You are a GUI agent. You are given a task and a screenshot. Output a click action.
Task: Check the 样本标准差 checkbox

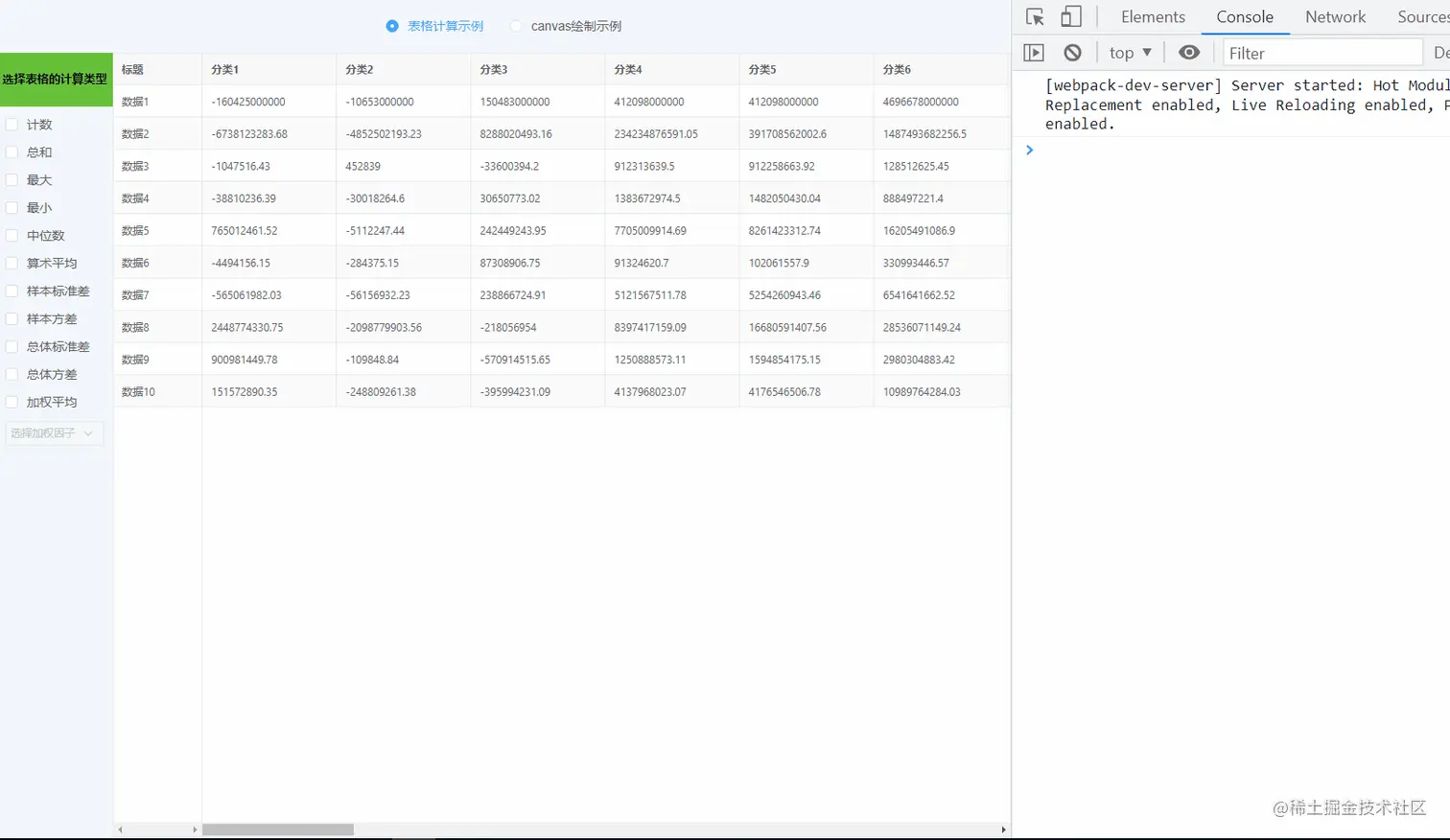(12, 292)
